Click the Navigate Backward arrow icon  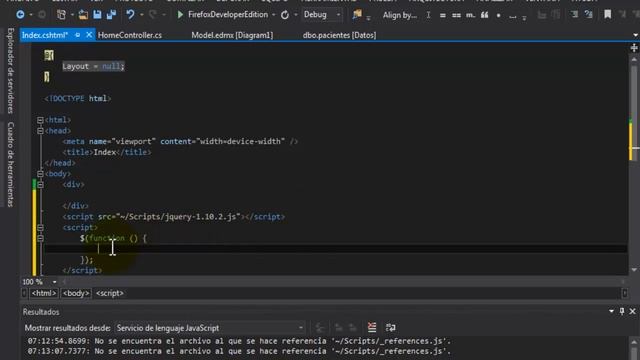point(20,15)
